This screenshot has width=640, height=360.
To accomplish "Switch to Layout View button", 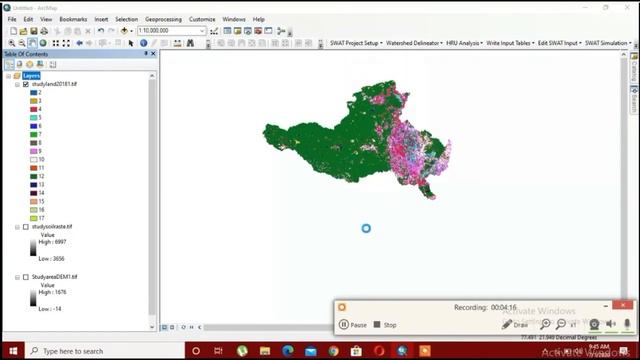I will tap(172, 327).
